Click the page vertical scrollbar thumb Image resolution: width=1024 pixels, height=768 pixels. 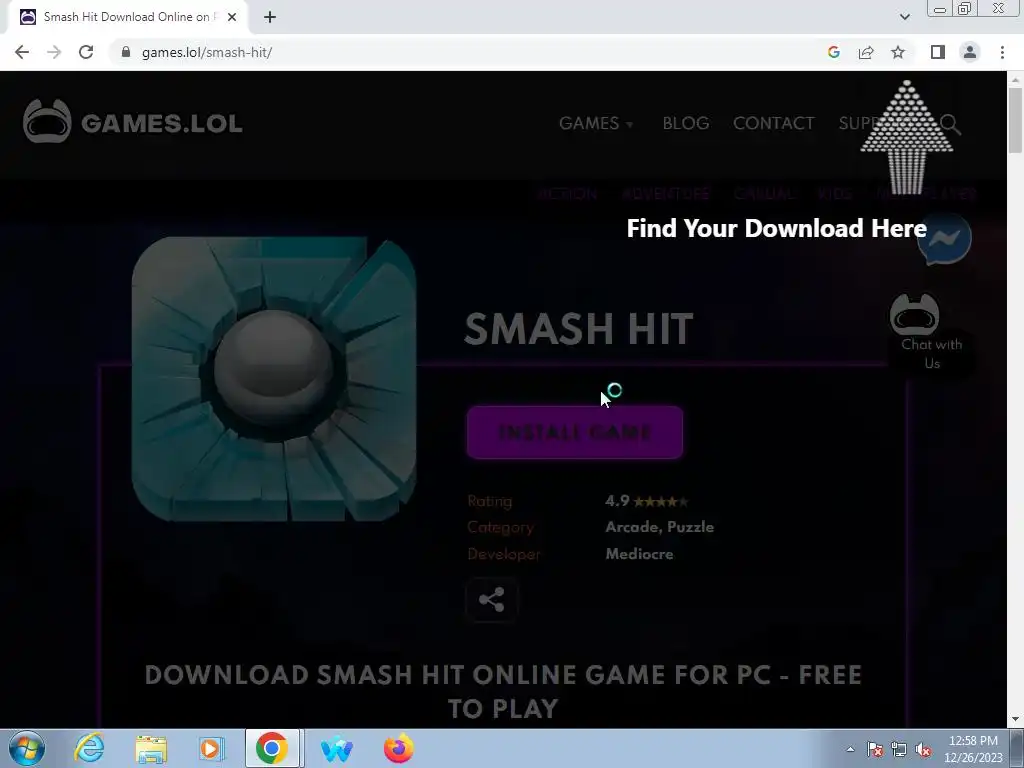tap(1015, 121)
